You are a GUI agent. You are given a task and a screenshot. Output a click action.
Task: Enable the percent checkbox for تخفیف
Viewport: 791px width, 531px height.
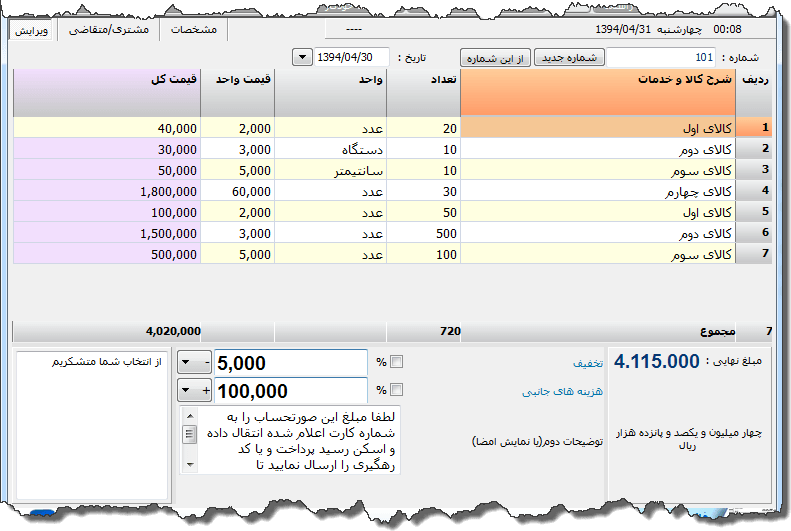[396, 362]
